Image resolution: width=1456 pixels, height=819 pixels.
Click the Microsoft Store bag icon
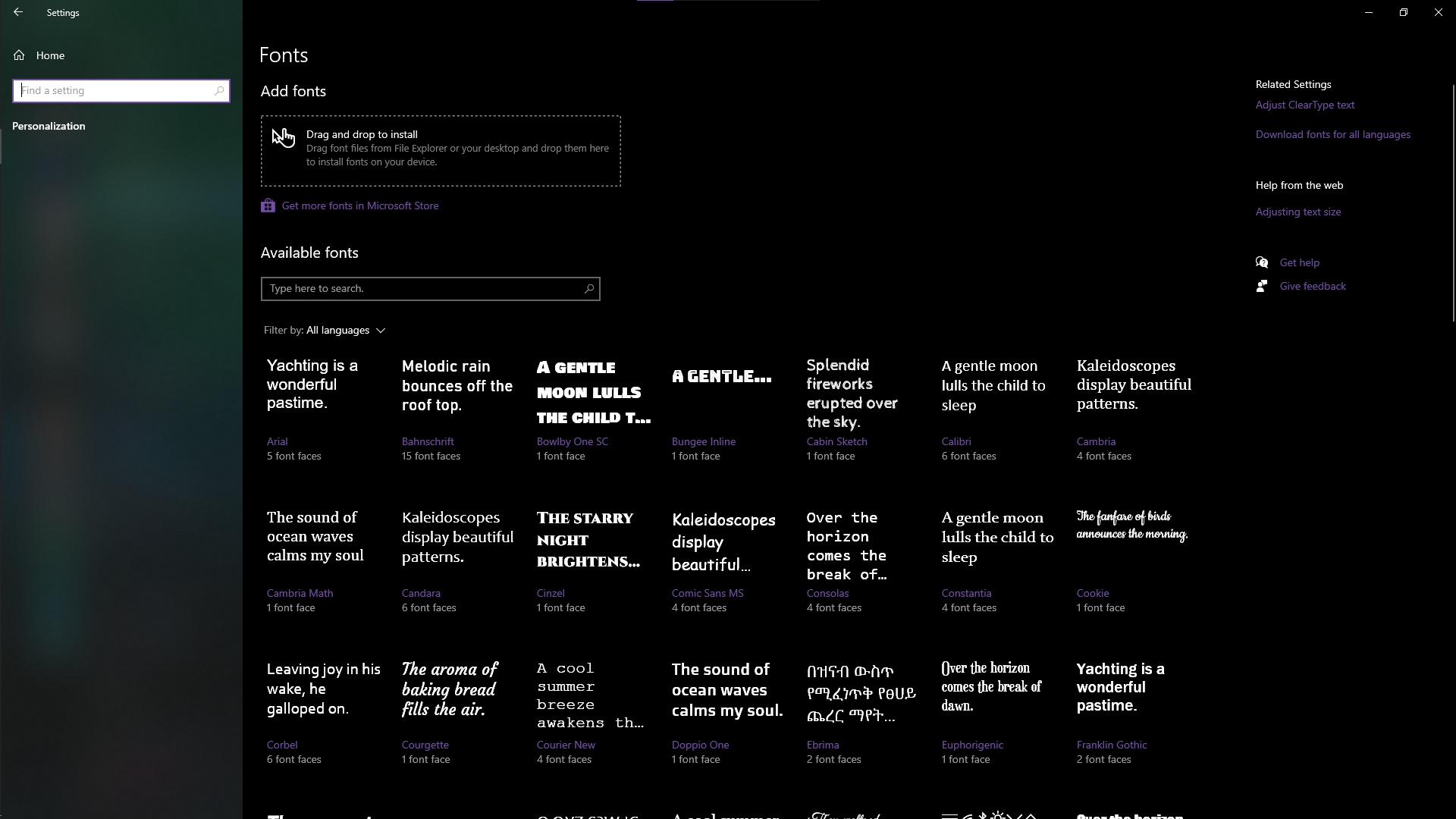click(268, 206)
